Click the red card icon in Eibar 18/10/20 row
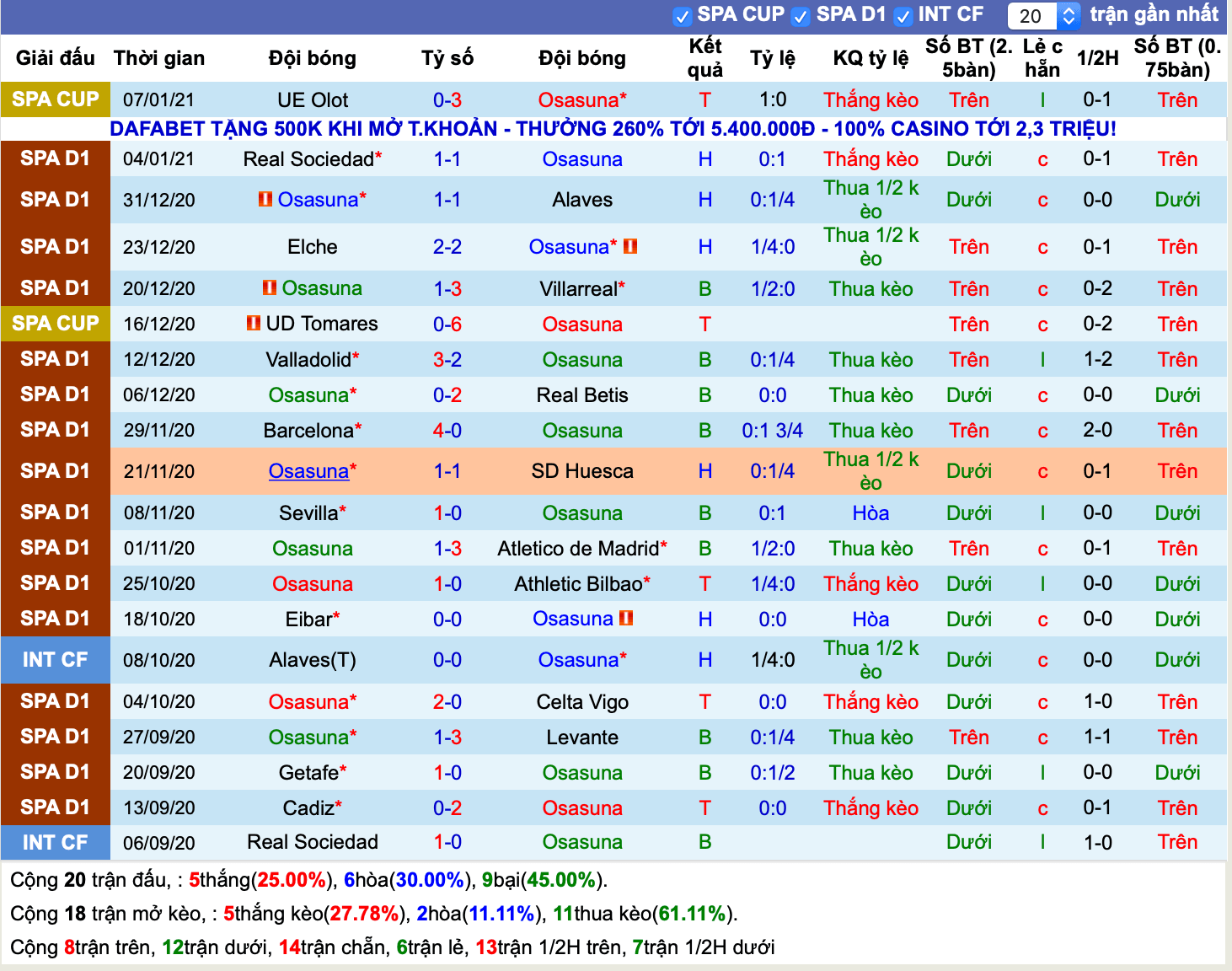 pyautogui.click(x=626, y=619)
